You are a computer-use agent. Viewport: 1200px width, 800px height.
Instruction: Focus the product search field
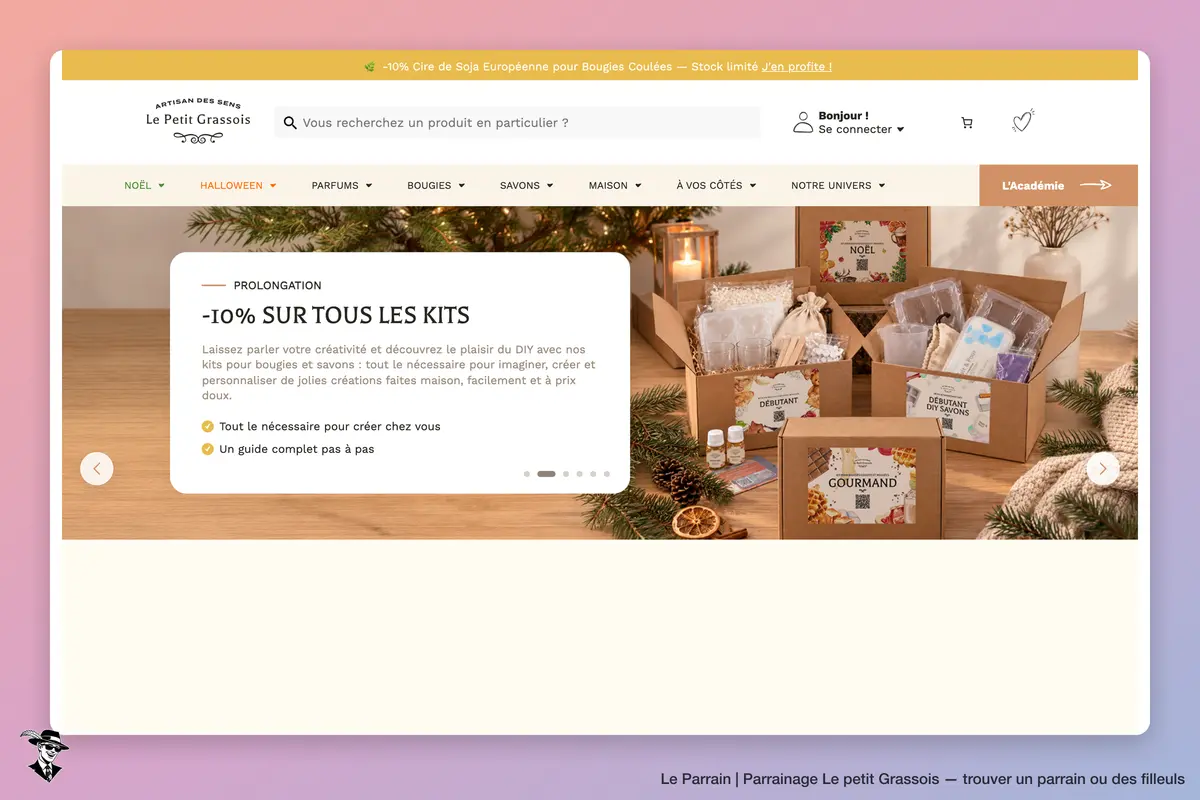(517, 123)
